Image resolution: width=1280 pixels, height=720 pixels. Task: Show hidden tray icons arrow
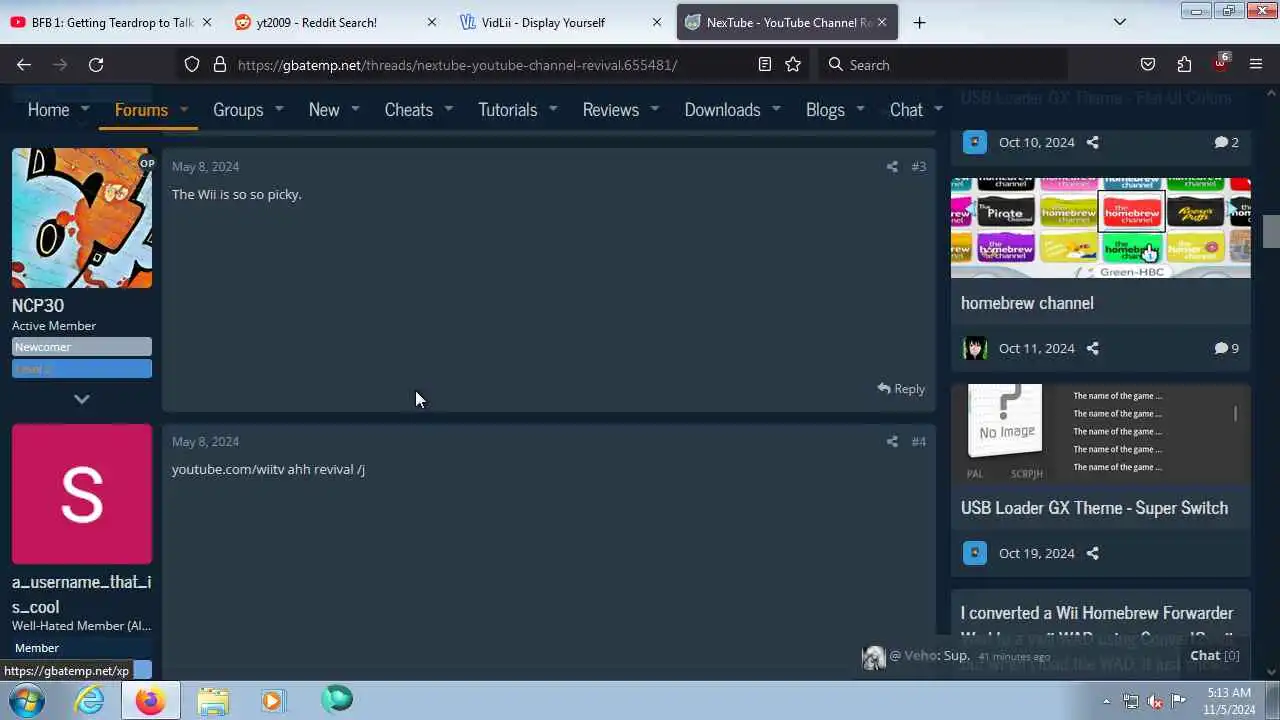pos(1106,701)
